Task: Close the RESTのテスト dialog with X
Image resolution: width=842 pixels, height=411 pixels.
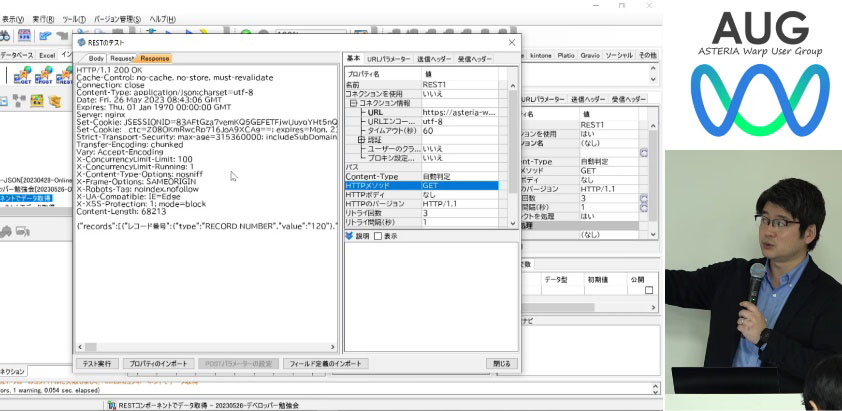Action: coord(512,42)
